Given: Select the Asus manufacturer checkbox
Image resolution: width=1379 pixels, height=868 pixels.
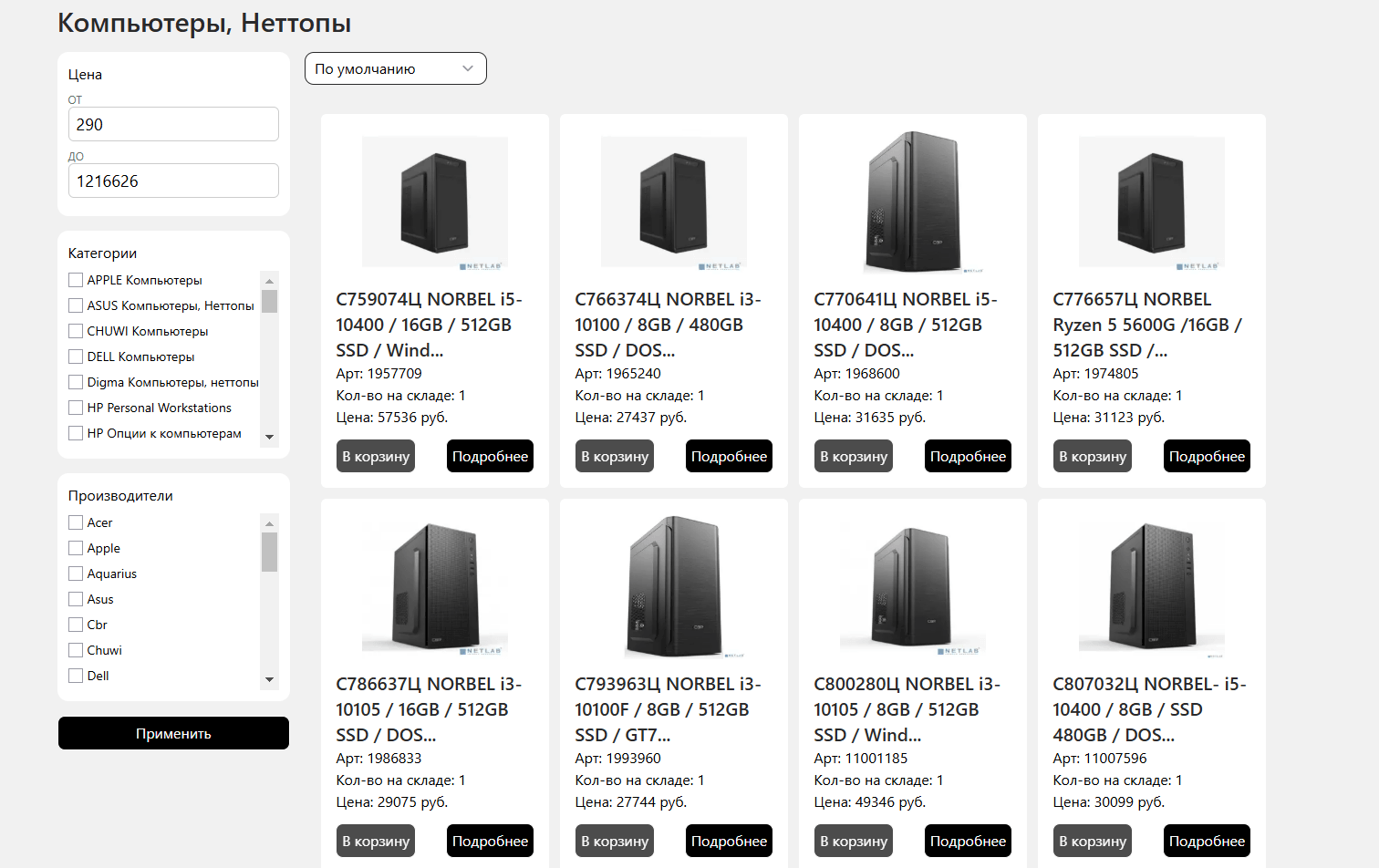Looking at the screenshot, I should pyautogui.click(x=76, y=599).
